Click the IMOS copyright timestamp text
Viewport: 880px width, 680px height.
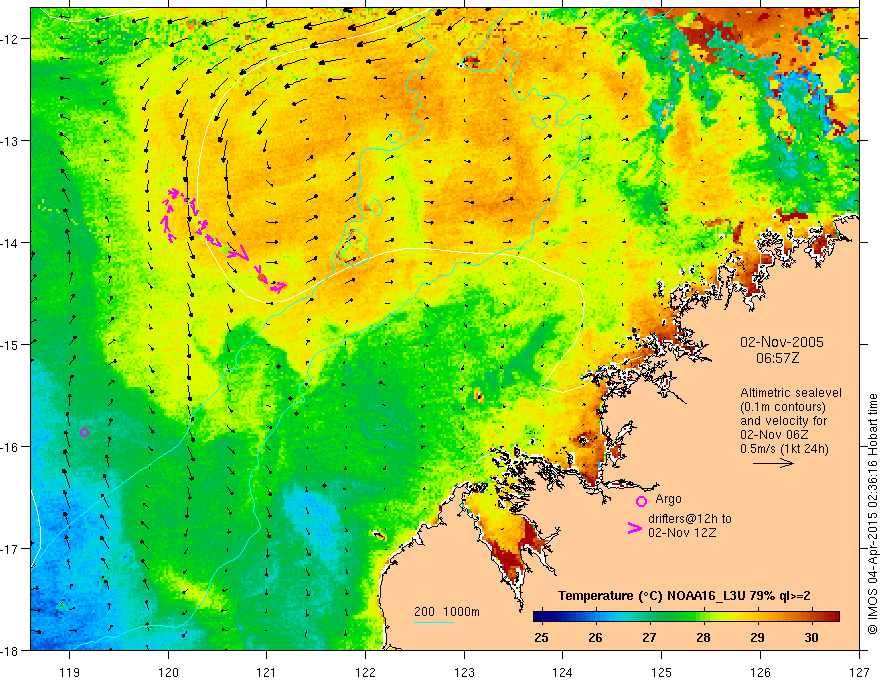873,513
